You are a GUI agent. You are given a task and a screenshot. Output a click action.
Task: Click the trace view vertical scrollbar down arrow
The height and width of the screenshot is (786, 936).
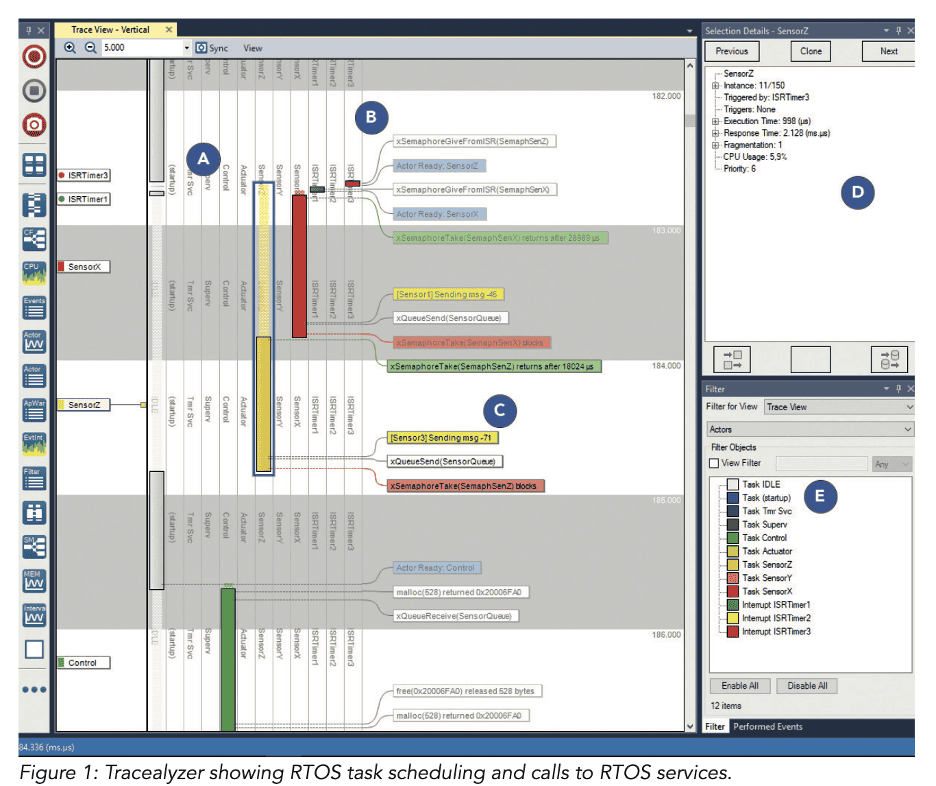coord(691,726)
